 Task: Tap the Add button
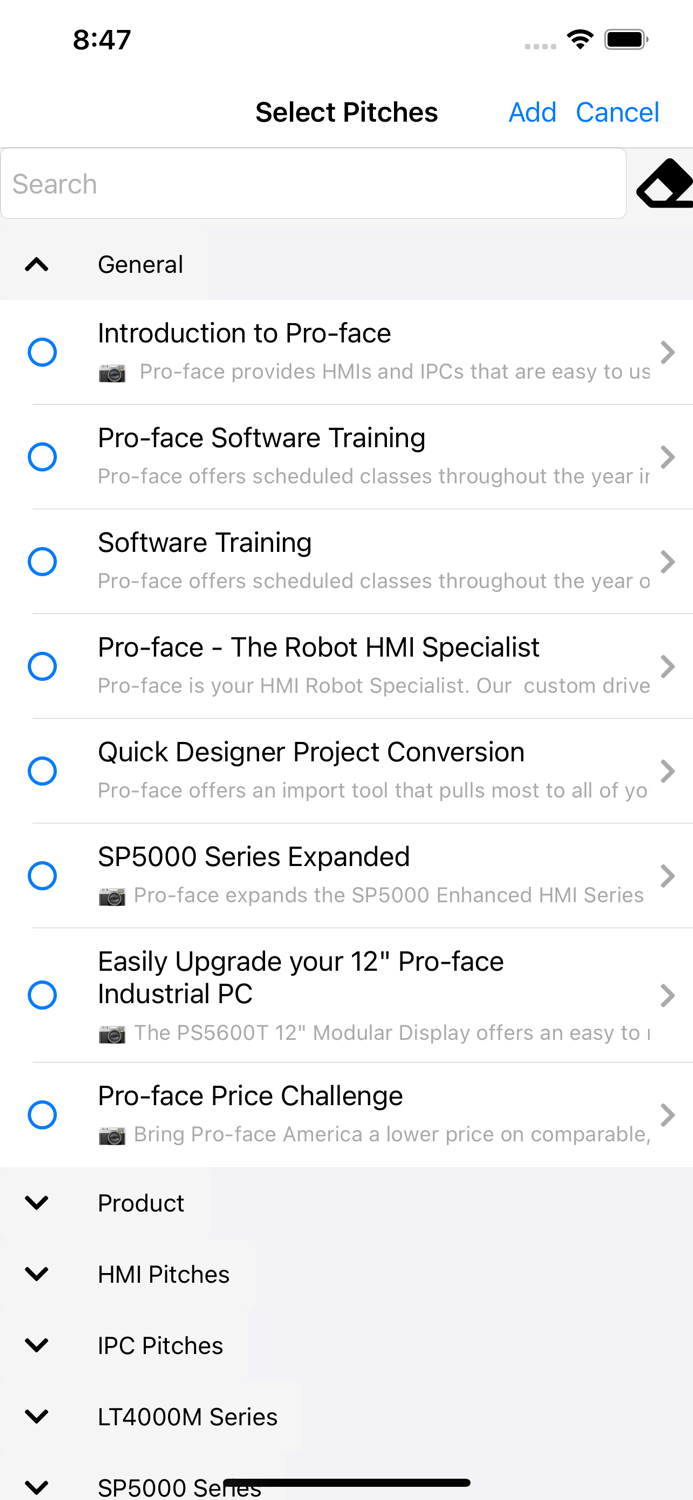(x=532, y=112)
